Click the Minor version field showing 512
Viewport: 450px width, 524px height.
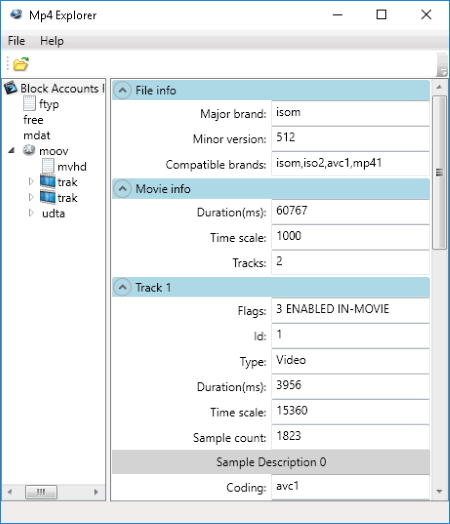350,139
